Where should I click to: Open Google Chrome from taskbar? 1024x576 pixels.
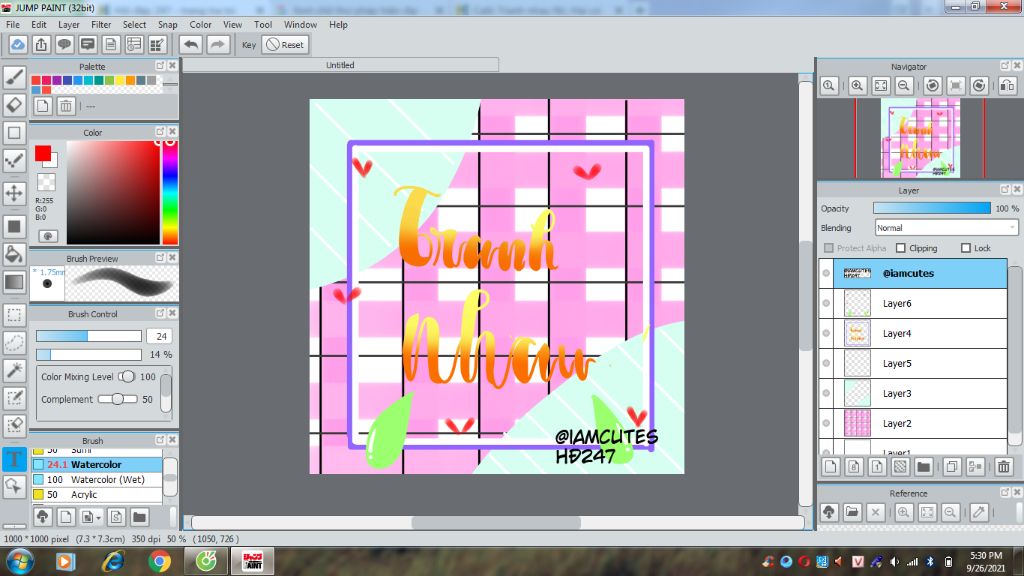[159, 562]
